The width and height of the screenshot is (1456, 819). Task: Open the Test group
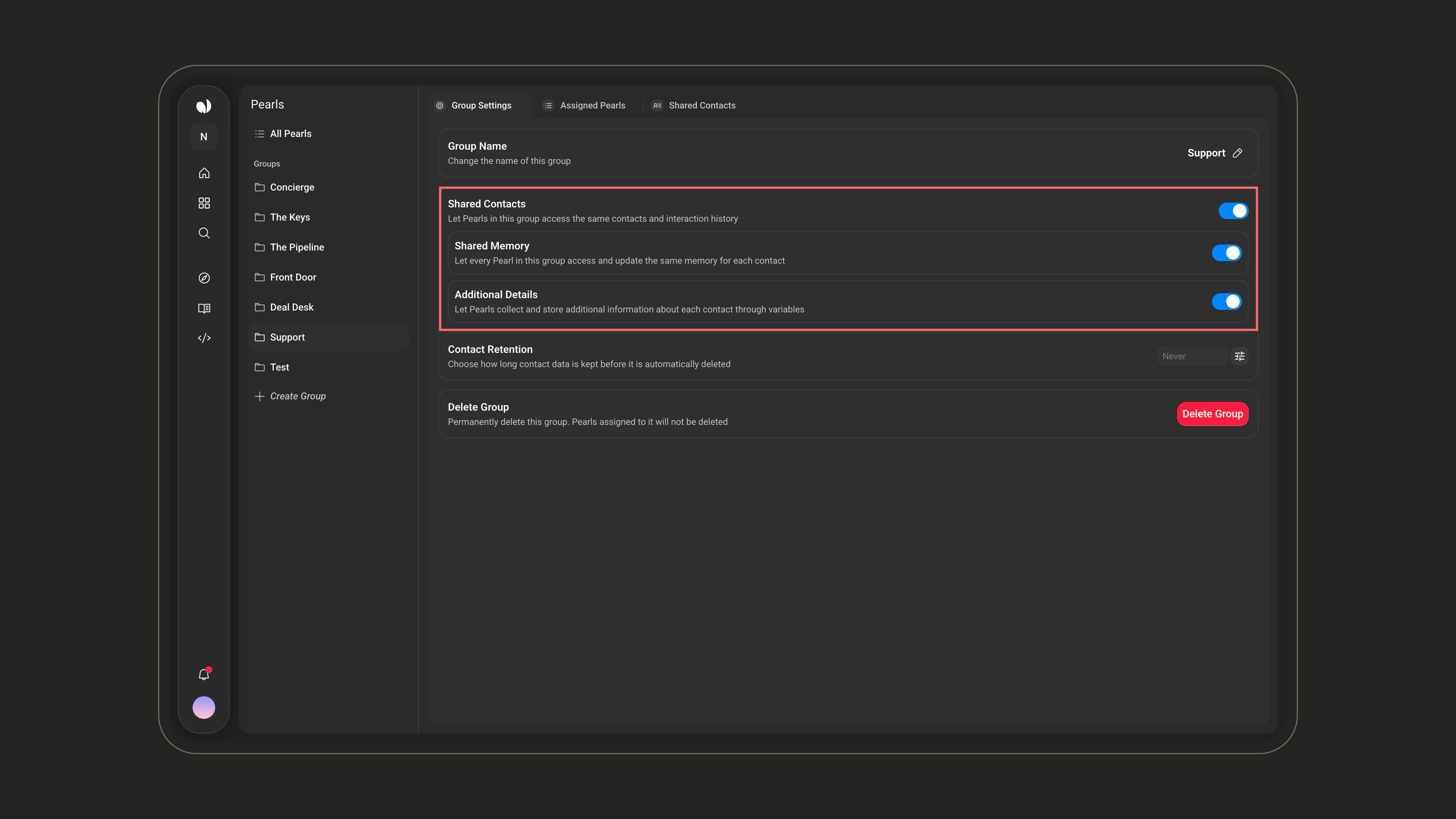point(328,367)
